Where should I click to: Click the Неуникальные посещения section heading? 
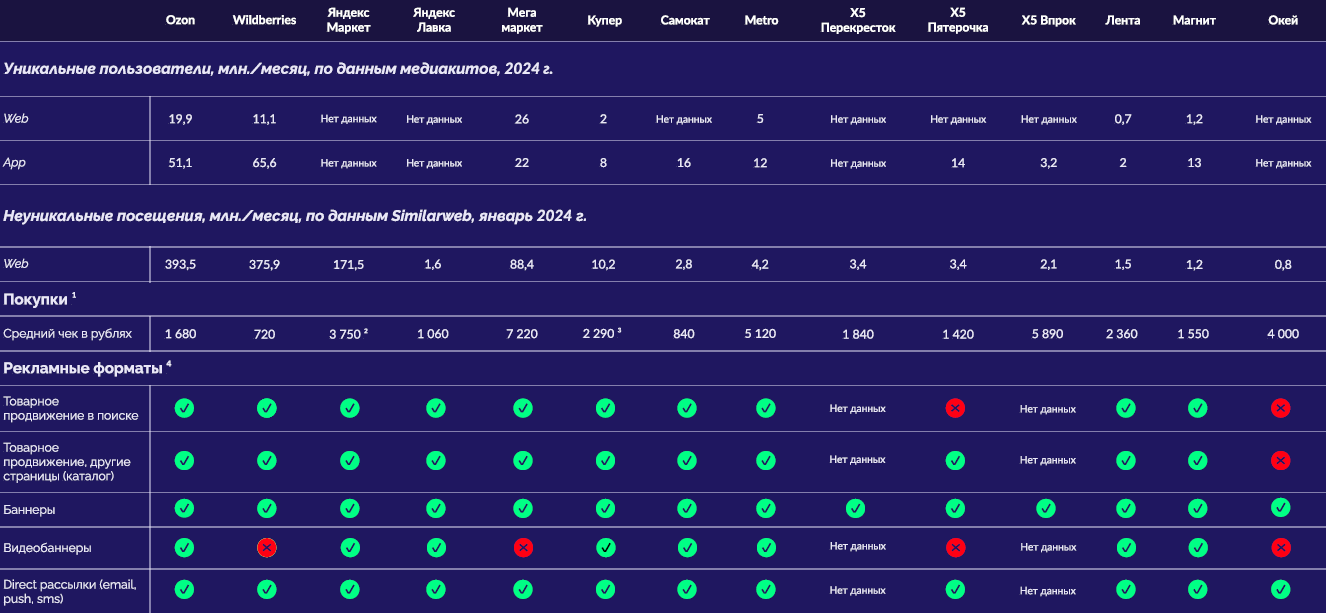pyautogui.click(x=295, y=215)
